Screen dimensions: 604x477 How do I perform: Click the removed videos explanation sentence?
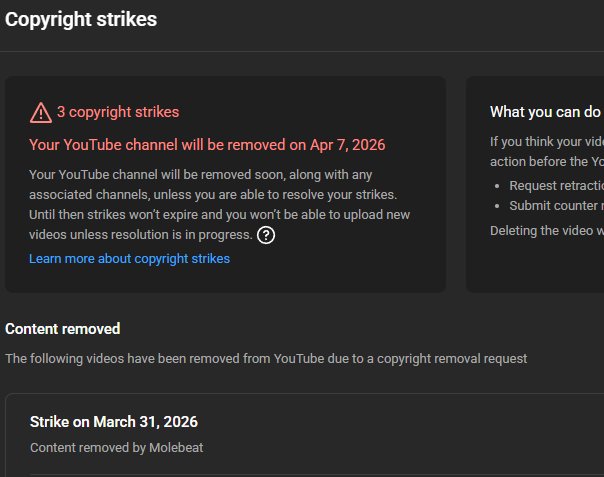tap(266, 359)
